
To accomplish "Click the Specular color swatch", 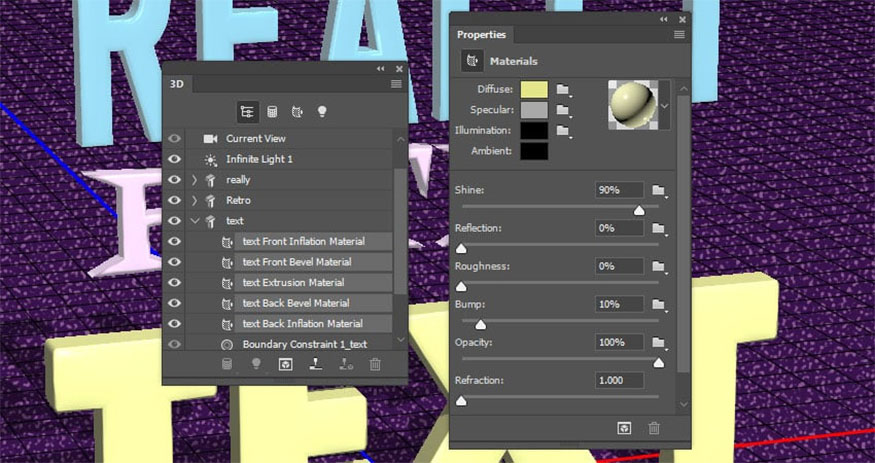I will [534, 110].
